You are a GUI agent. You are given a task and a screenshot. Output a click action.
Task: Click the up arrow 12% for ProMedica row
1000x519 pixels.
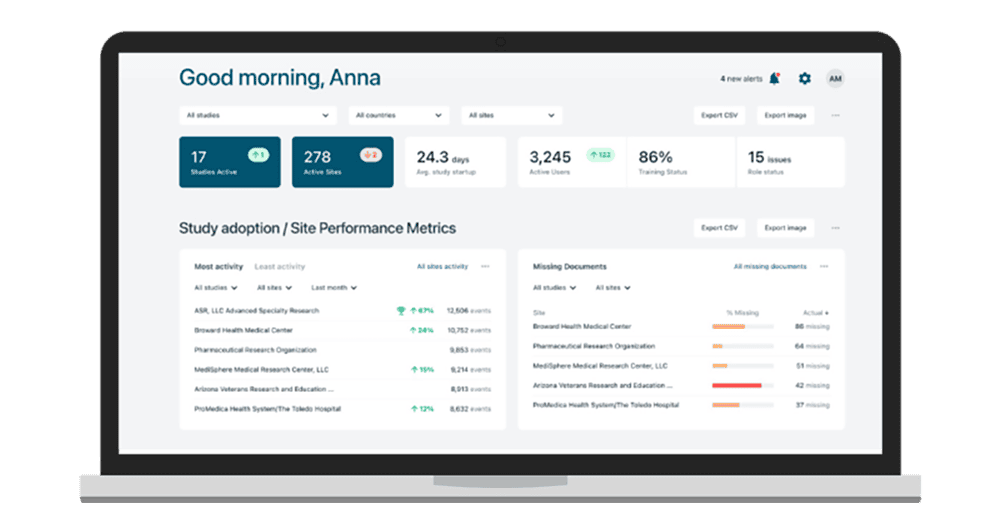[422, 409]
